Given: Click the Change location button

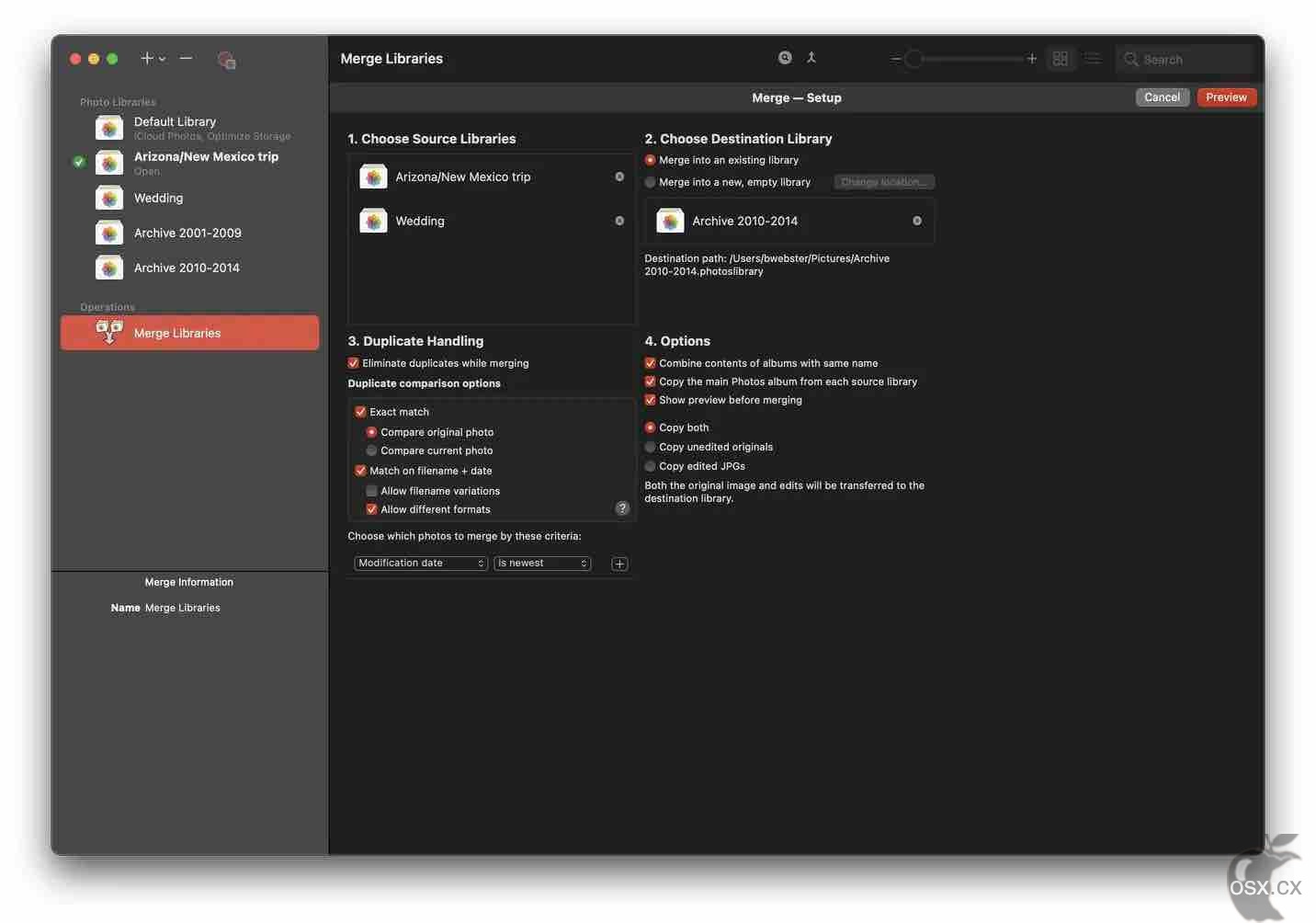Looking at the screenshot, I should point(884,182).
